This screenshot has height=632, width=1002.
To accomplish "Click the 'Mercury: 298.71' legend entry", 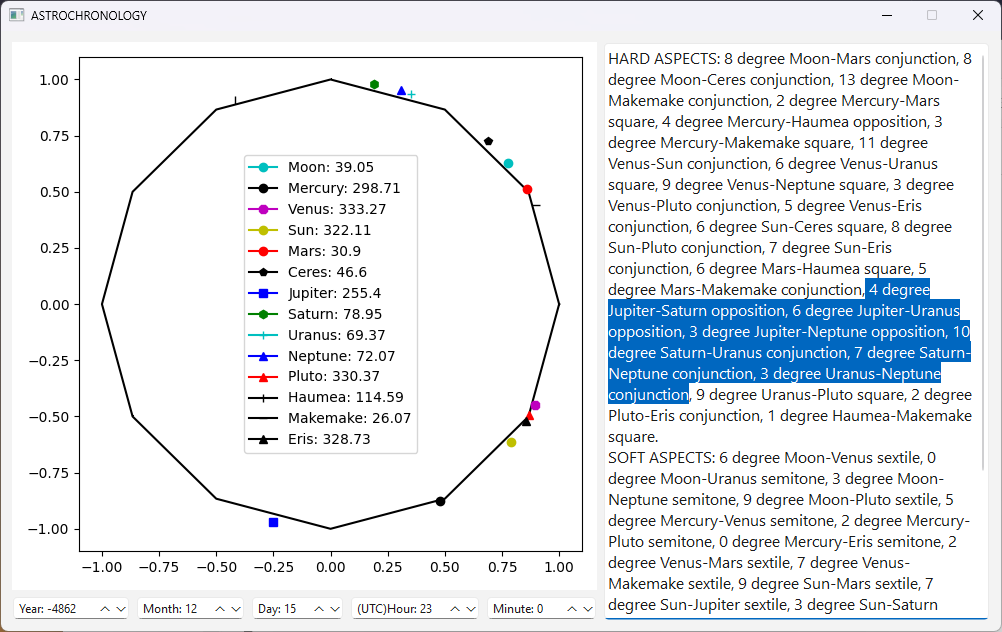I will pyautogui.click(x=324, y=189).
